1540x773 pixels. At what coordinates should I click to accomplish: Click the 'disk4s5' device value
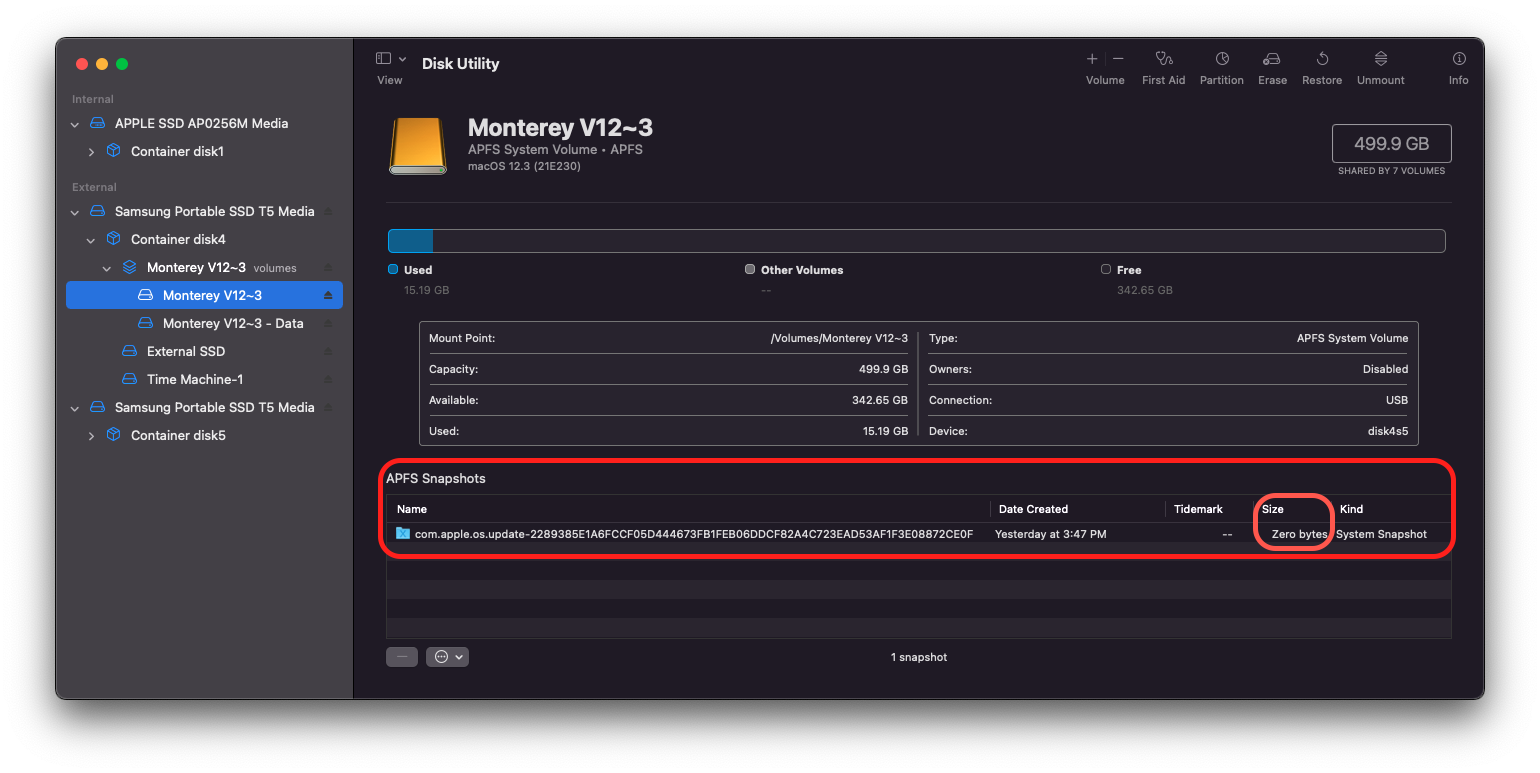point(1388,431)
